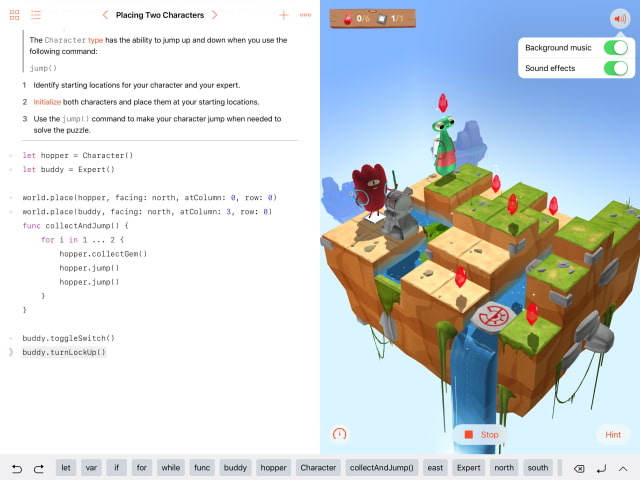Tap the green hopper character in the world

(x=444, y=146)
